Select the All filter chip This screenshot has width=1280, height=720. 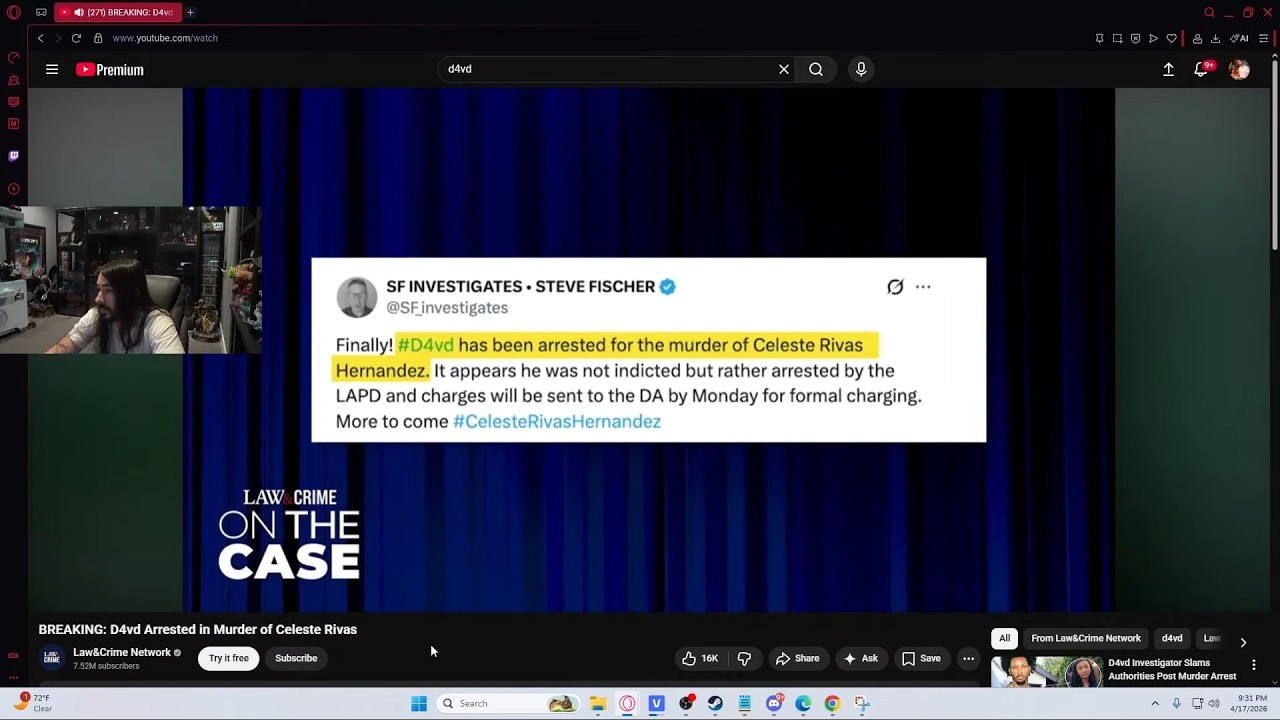point(1005,638)
